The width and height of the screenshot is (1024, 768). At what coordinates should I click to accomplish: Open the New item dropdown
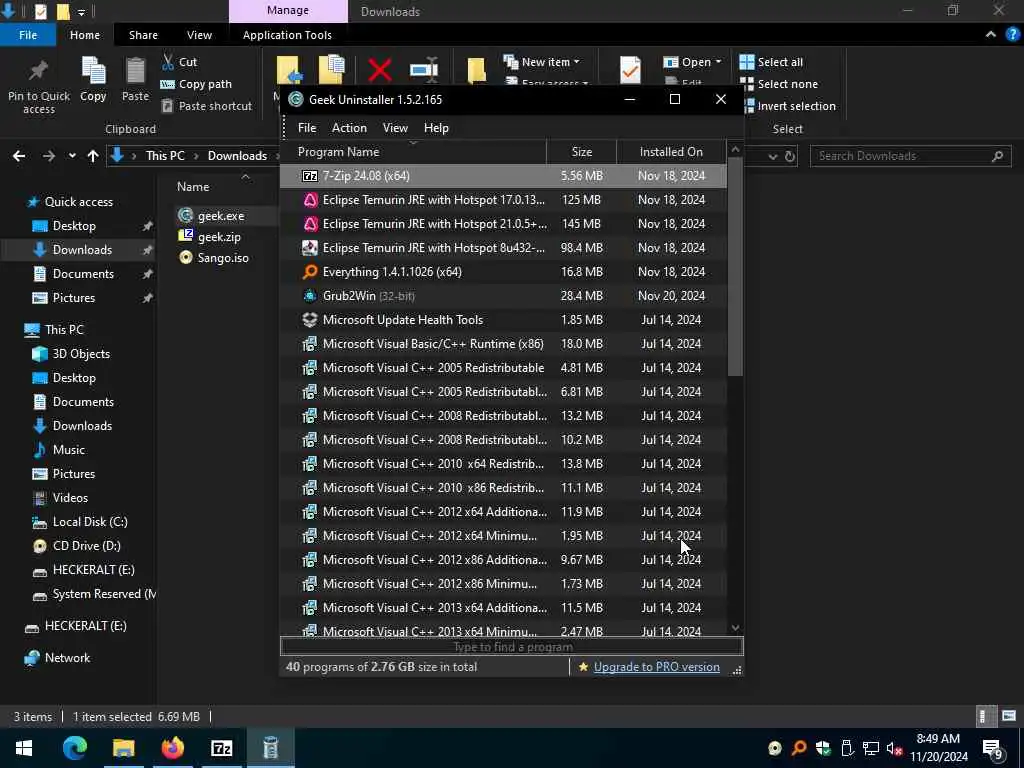(x=541, y=62)
